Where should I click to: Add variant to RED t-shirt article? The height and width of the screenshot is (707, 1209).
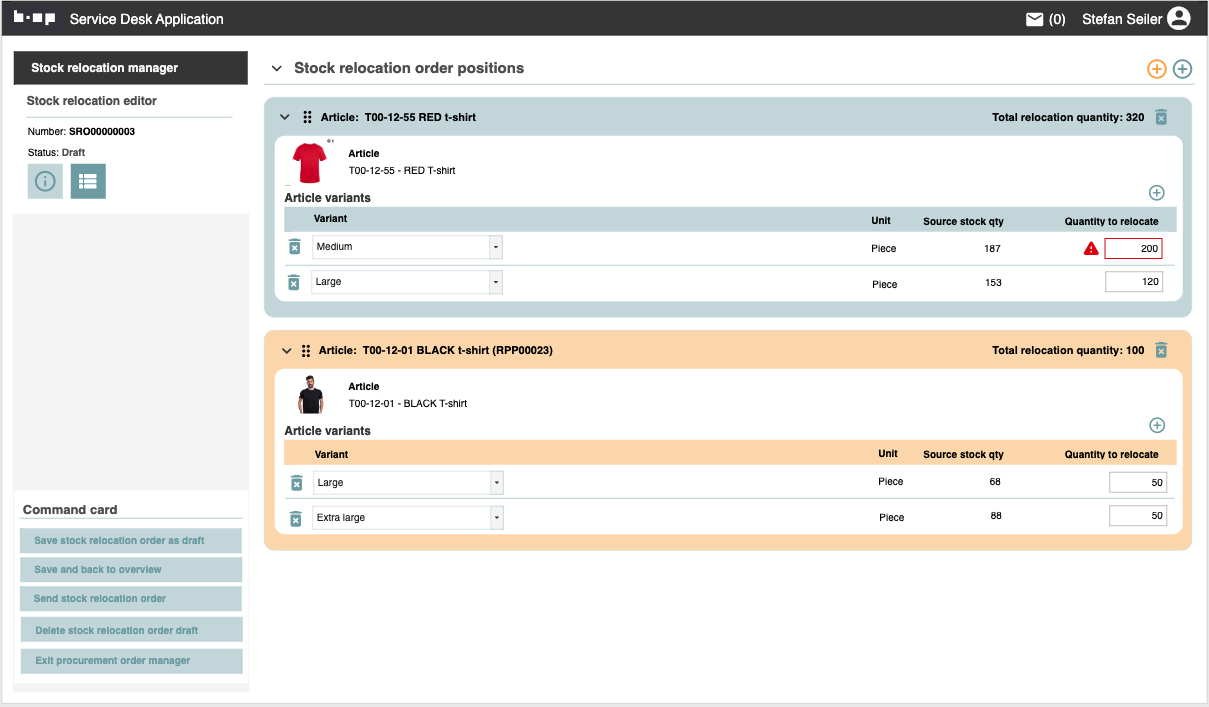1156,193
